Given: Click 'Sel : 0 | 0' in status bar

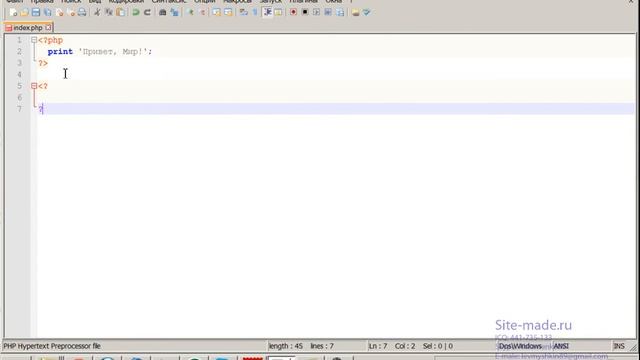Looking at the screenshot, I should coord(438,346).
